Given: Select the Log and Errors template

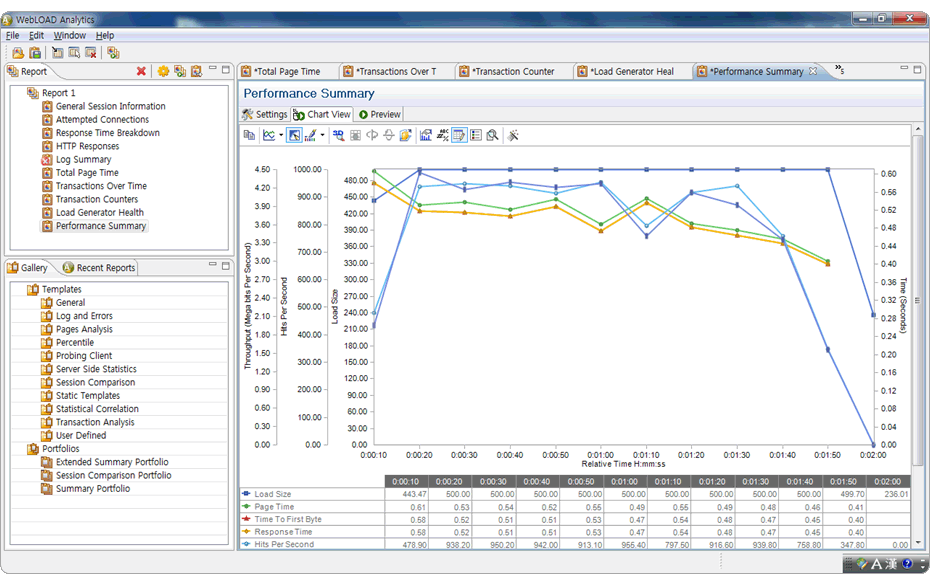Looking at the screenshot, I should pos(84,316).
